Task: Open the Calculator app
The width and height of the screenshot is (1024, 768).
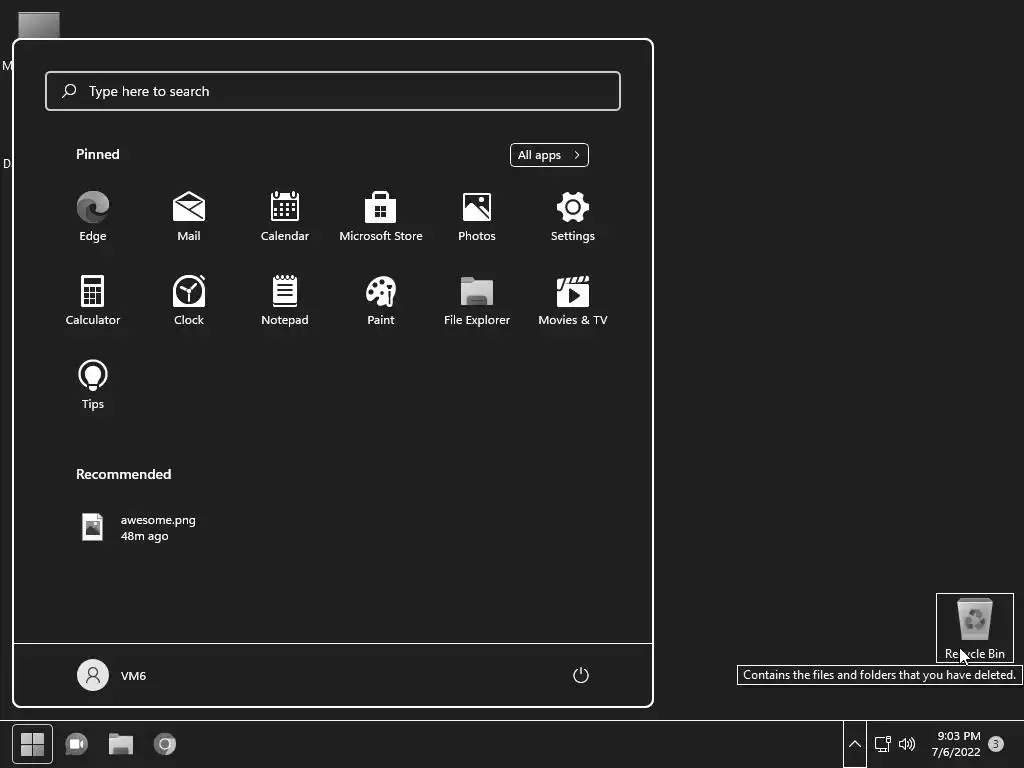Action: [x=93, y=300]
